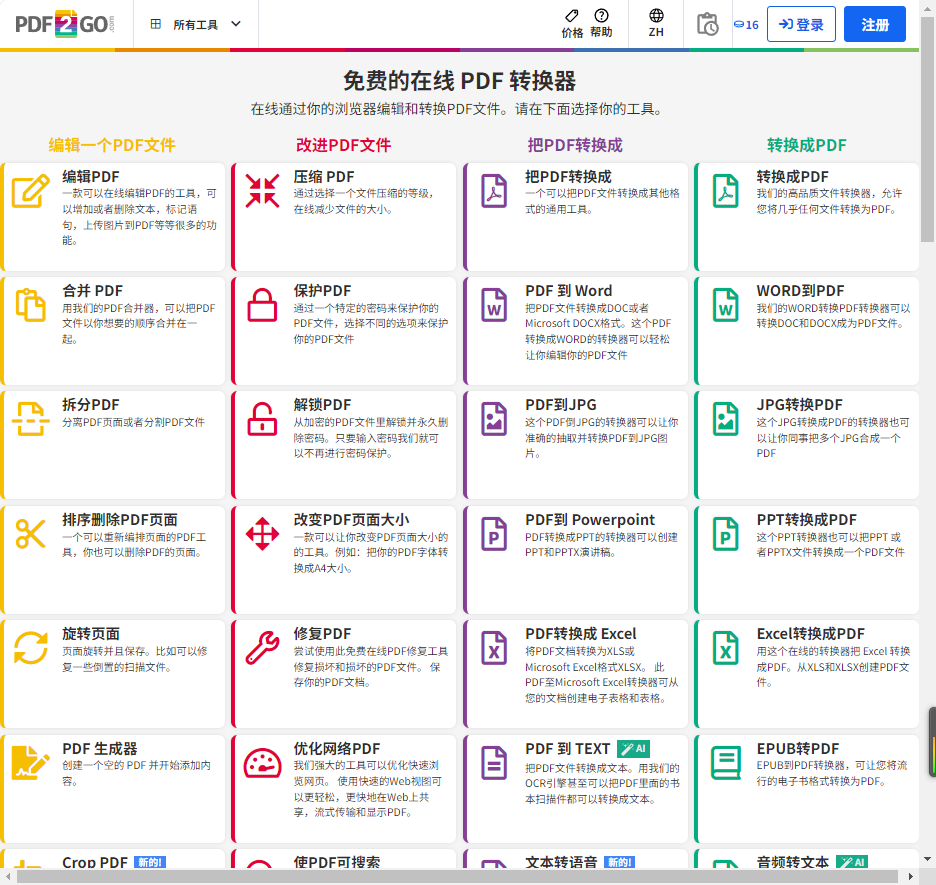This screenshot has height=885, width=936.
Task: Click the clipboard history clock icon
Action: 707,24
